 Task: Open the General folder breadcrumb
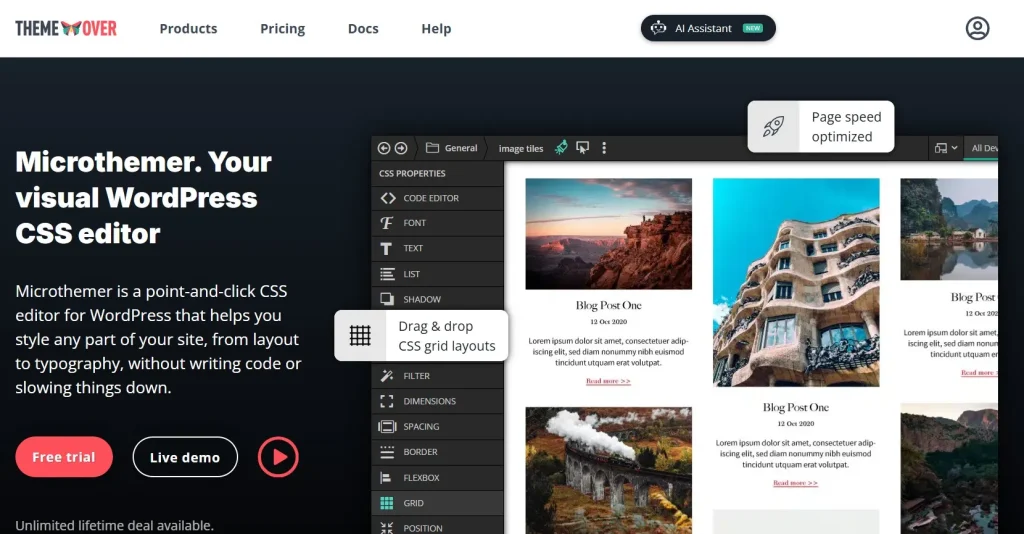click(x=451, y=148)
